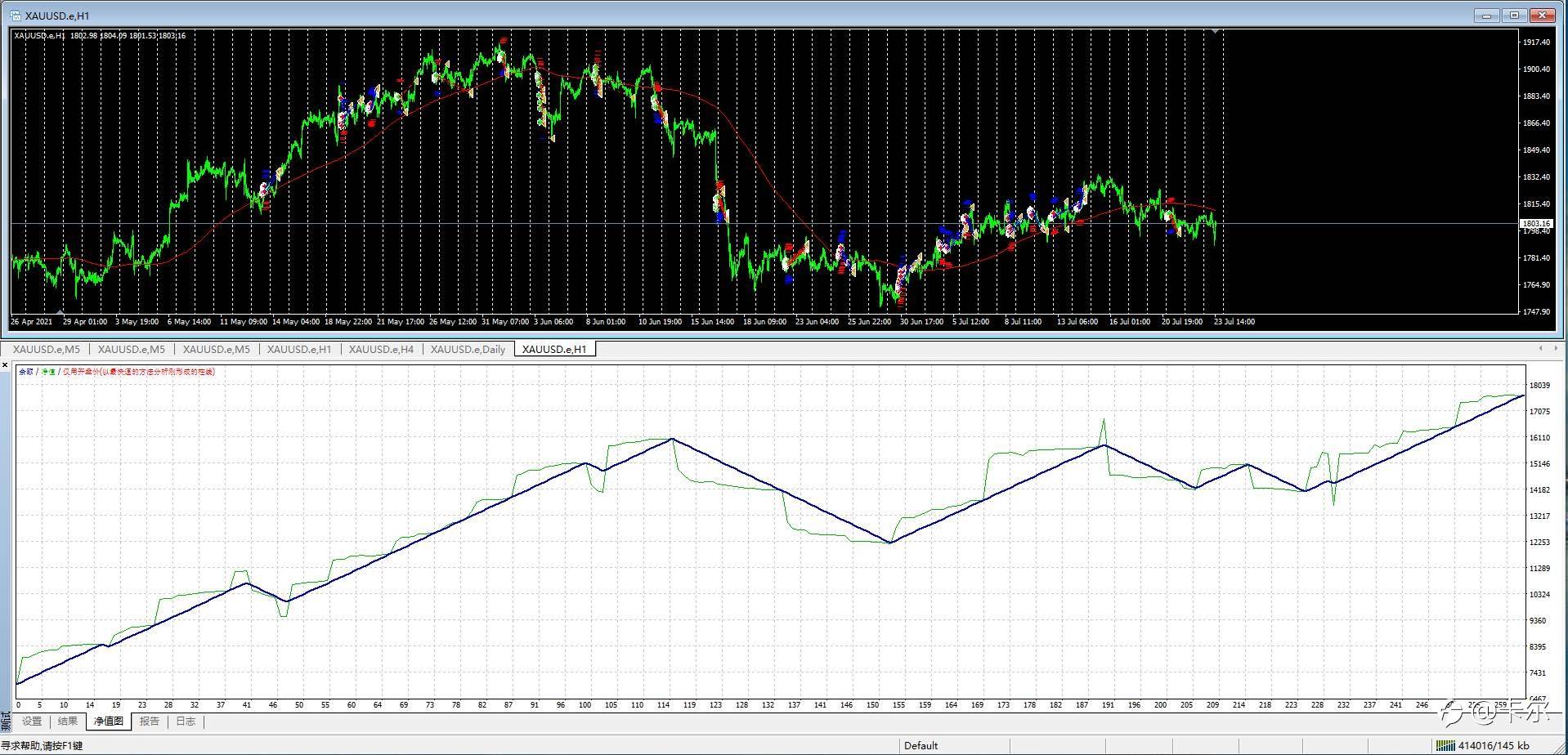Switch to the XAUUSD.e,H4 chart tab
1568x755 pixels.
381,350
